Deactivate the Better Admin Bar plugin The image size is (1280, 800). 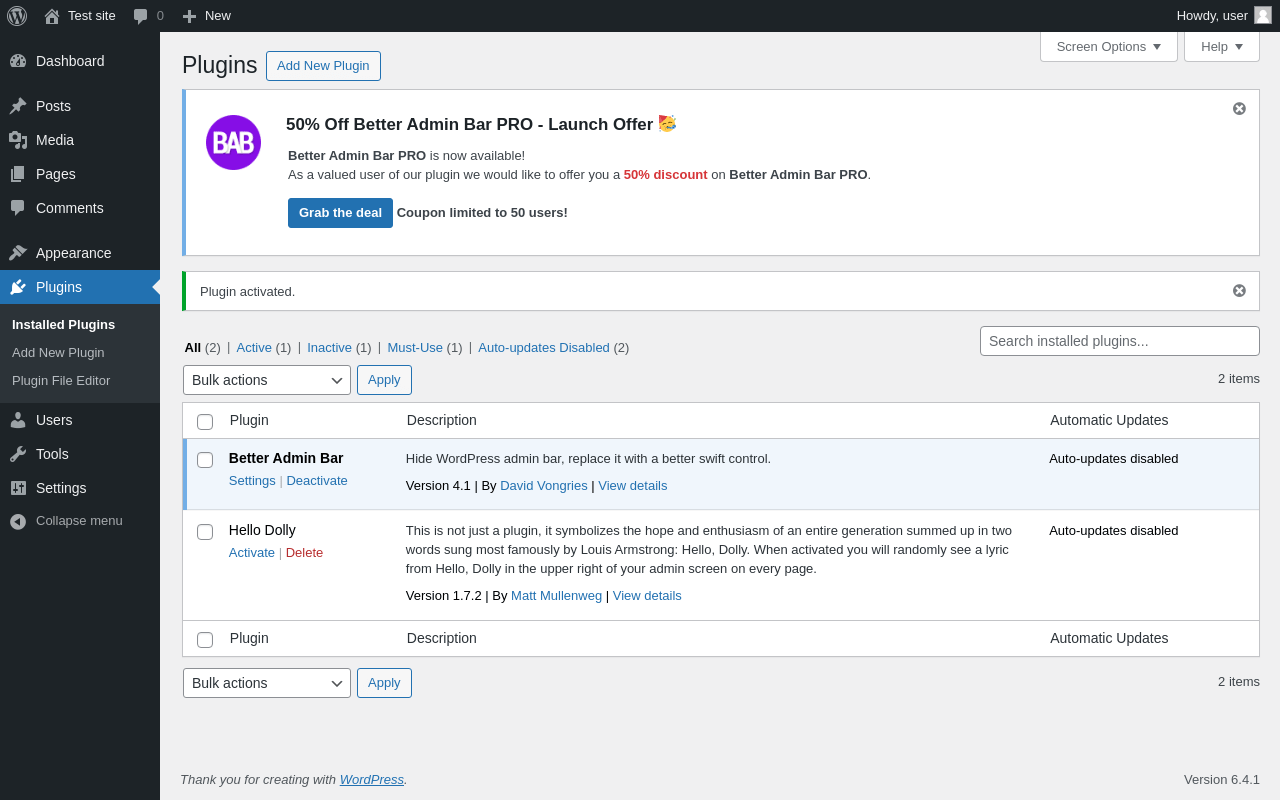(x=317, y=480)
